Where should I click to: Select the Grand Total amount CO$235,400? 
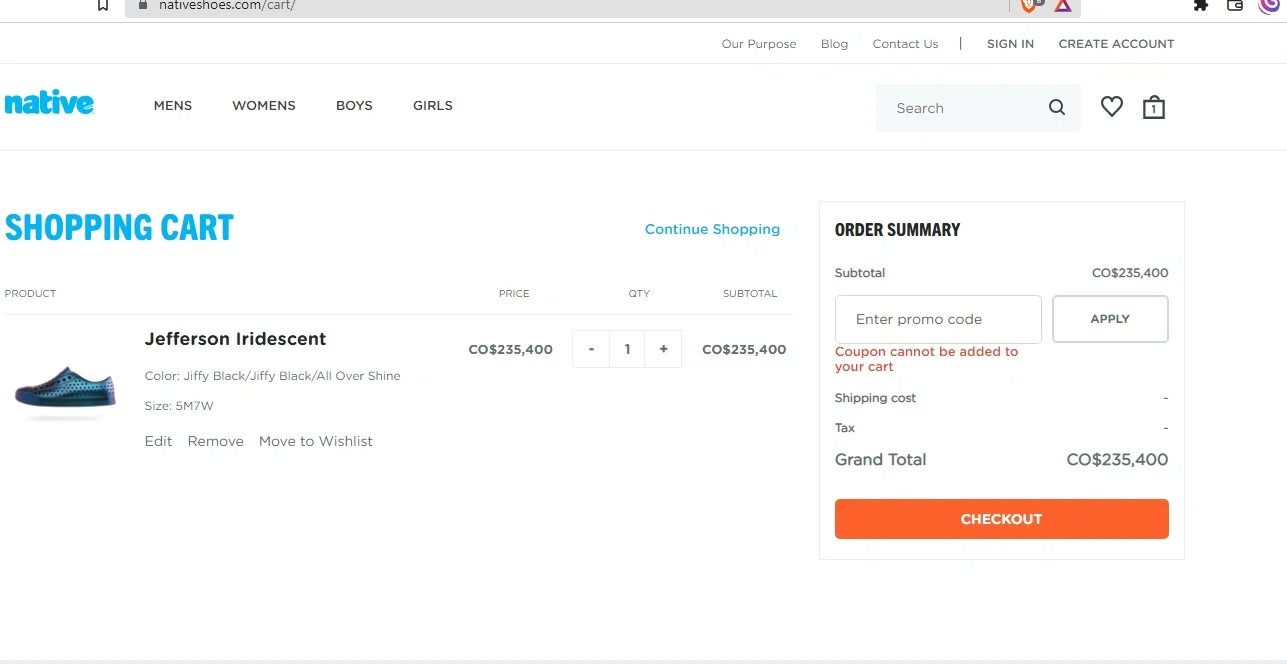(x=1117, y=460)
